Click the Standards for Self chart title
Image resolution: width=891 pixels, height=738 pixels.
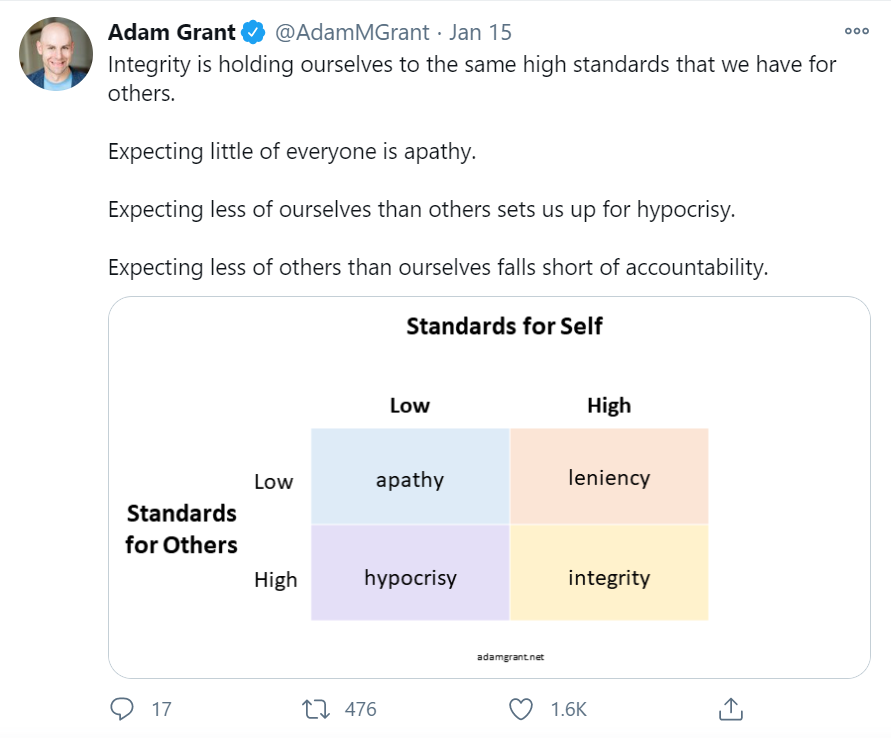point(504,326)
